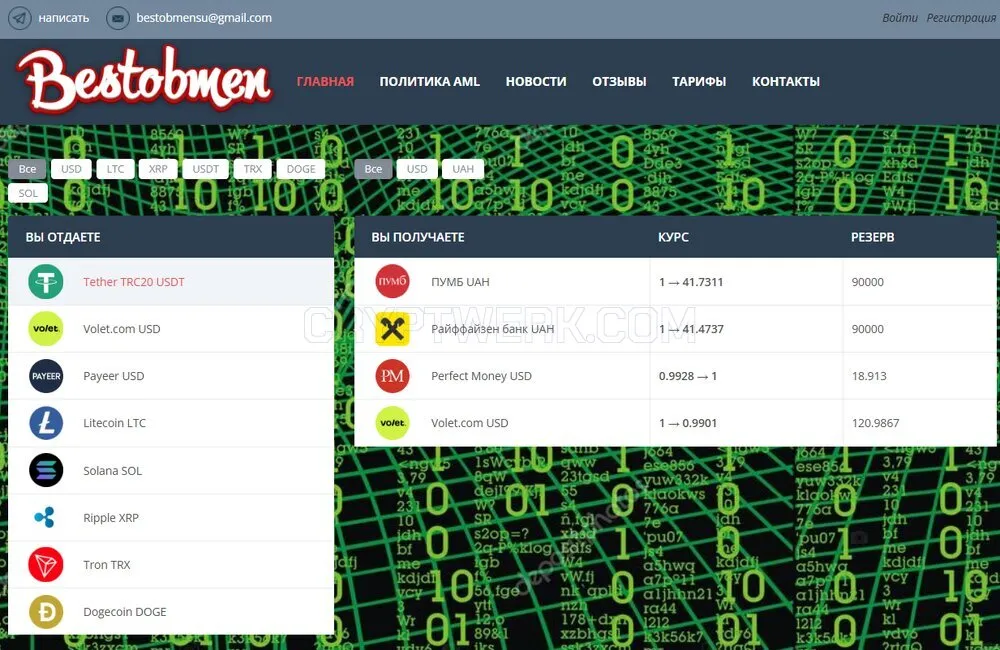Click the Регистрация link
The image size is (1000, 650).
point(961,18)
